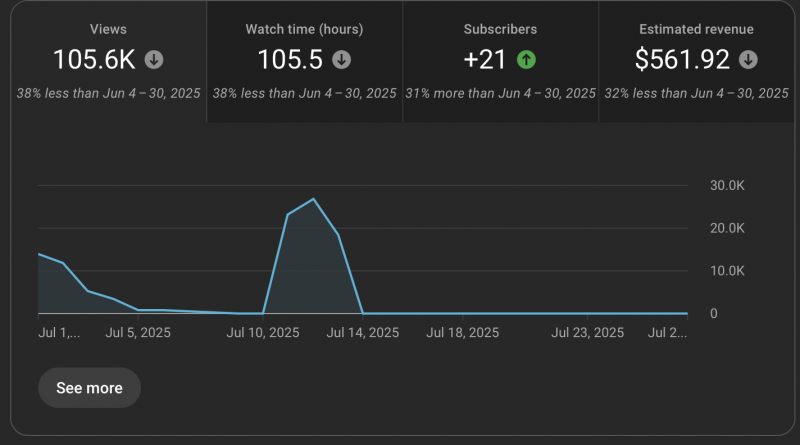This screenshot has width=800, height=445.
Task: Click the "31% more than Jun 4 – 30" comparison text
Action: [x=500, y=93]
